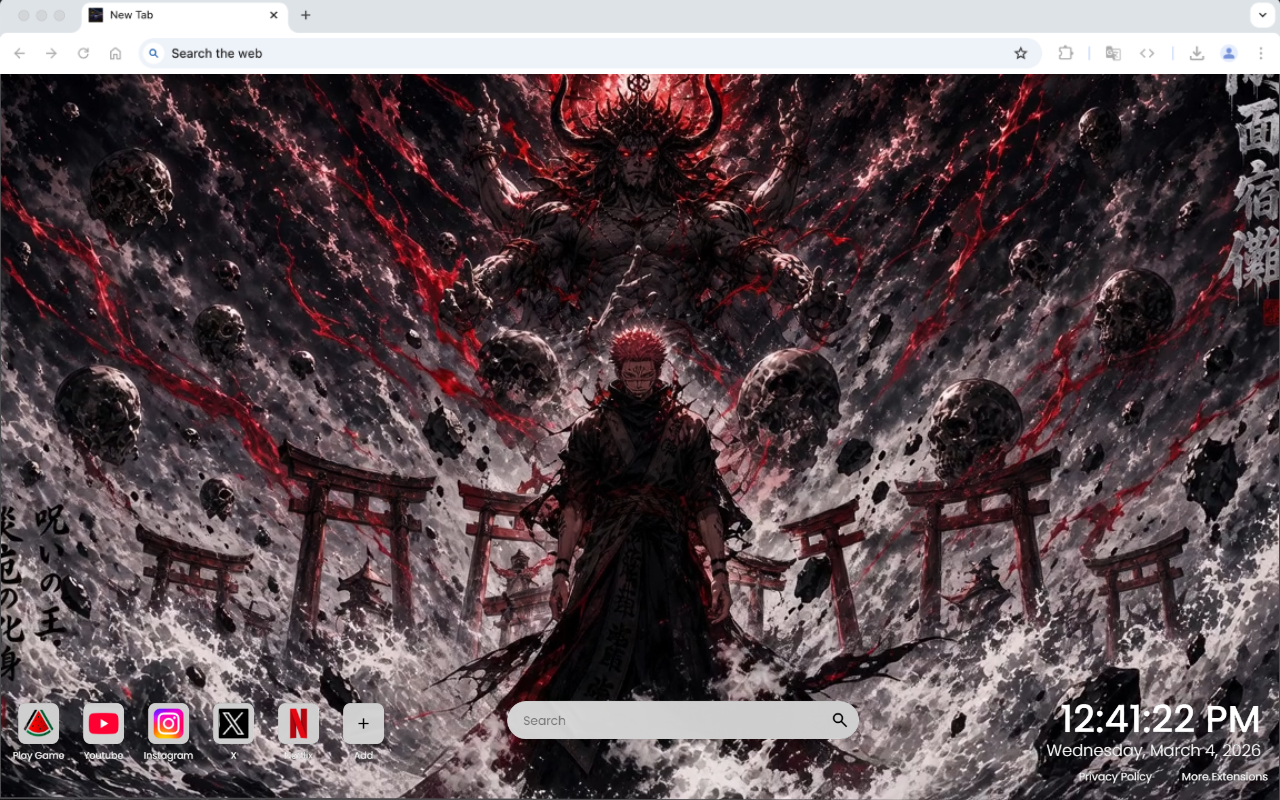This screenshot has height=800, width=1280.
Task: Open the Netflix shortcut icon
Action: pyautogui.click(x=298, y=723)
